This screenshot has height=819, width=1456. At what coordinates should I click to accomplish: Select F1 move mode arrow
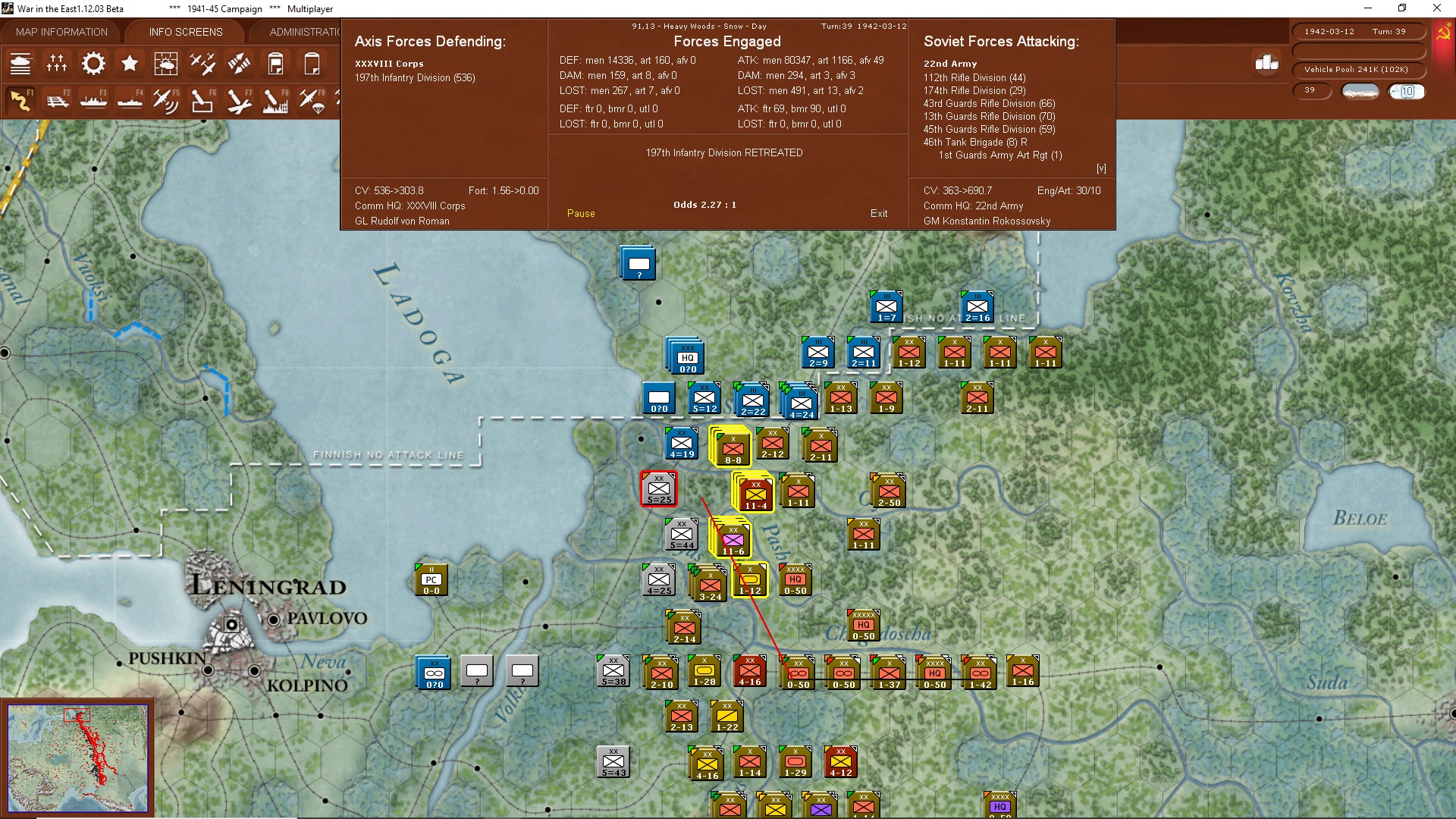pyautogui.click(x=20, y=100)
